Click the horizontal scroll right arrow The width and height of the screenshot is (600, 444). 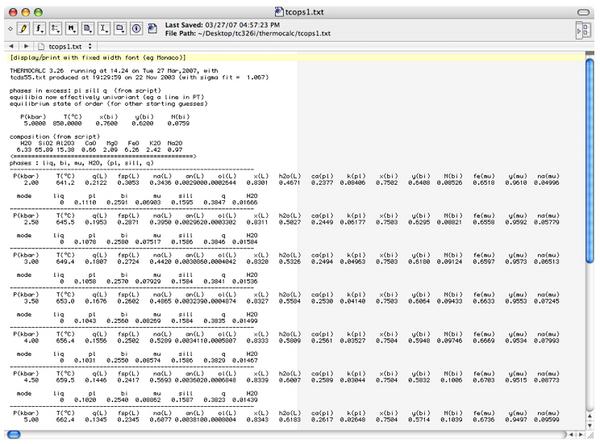click(x=580, y=434)
